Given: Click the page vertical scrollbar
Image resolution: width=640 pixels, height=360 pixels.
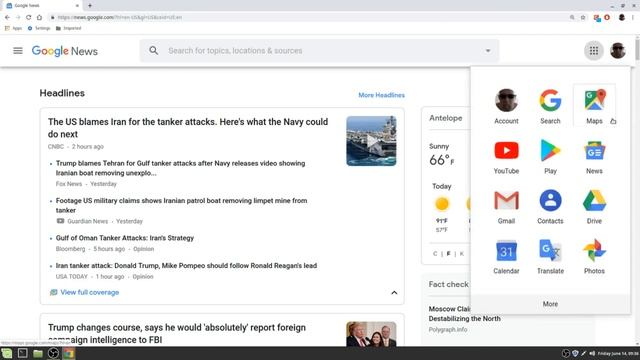Looking at the screenshot, I should [637, 49].
